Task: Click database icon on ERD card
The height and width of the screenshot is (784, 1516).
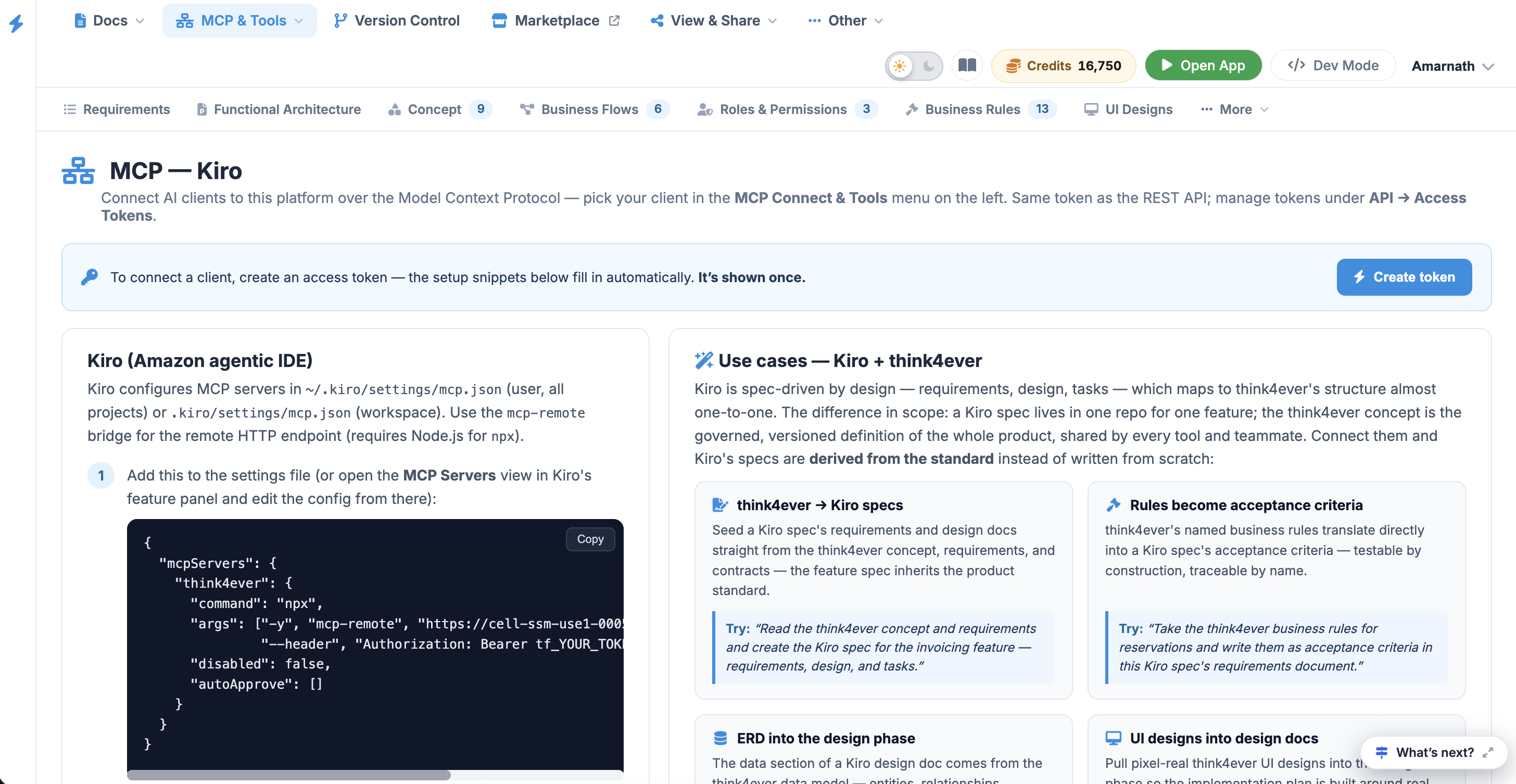Action: click(721, 738)
